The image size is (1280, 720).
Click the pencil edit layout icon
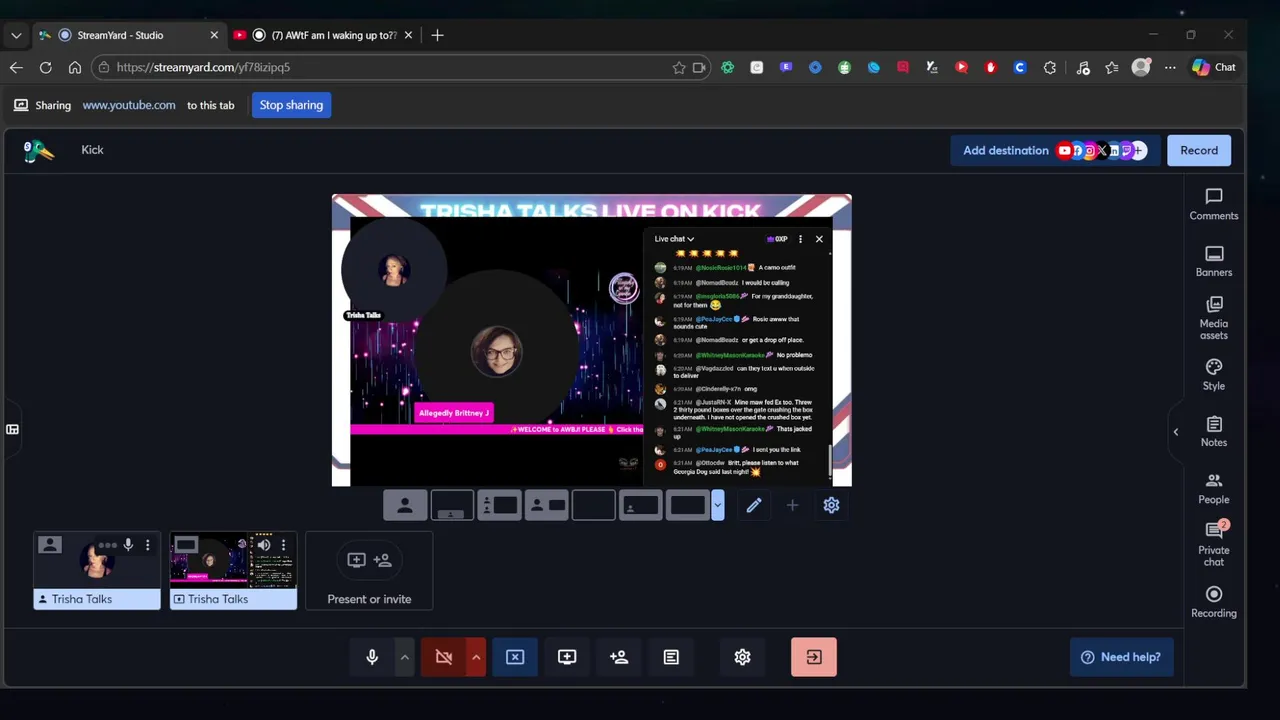tap(754, 505)
